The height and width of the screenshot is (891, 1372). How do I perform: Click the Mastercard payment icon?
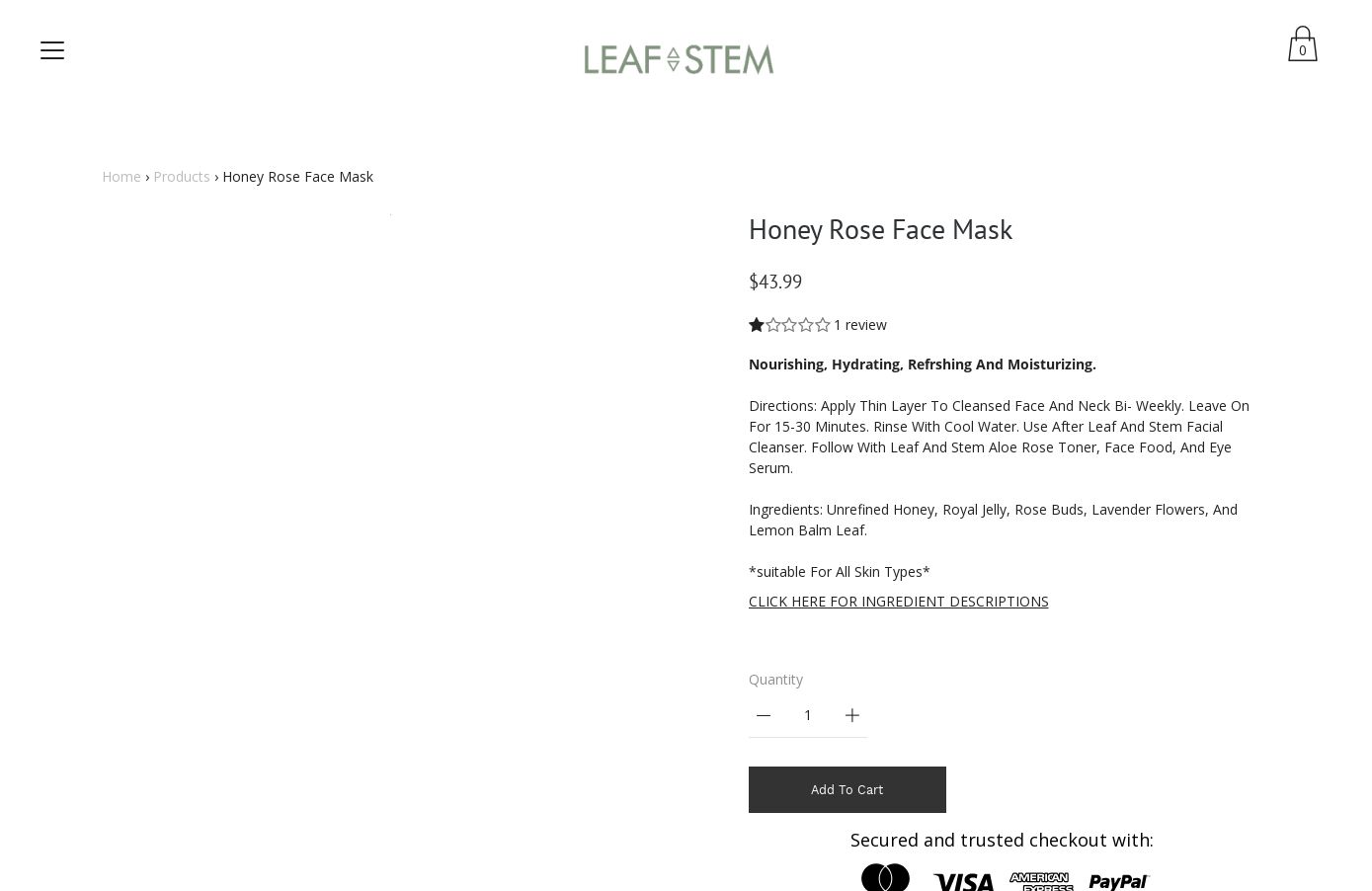[885, 877]
